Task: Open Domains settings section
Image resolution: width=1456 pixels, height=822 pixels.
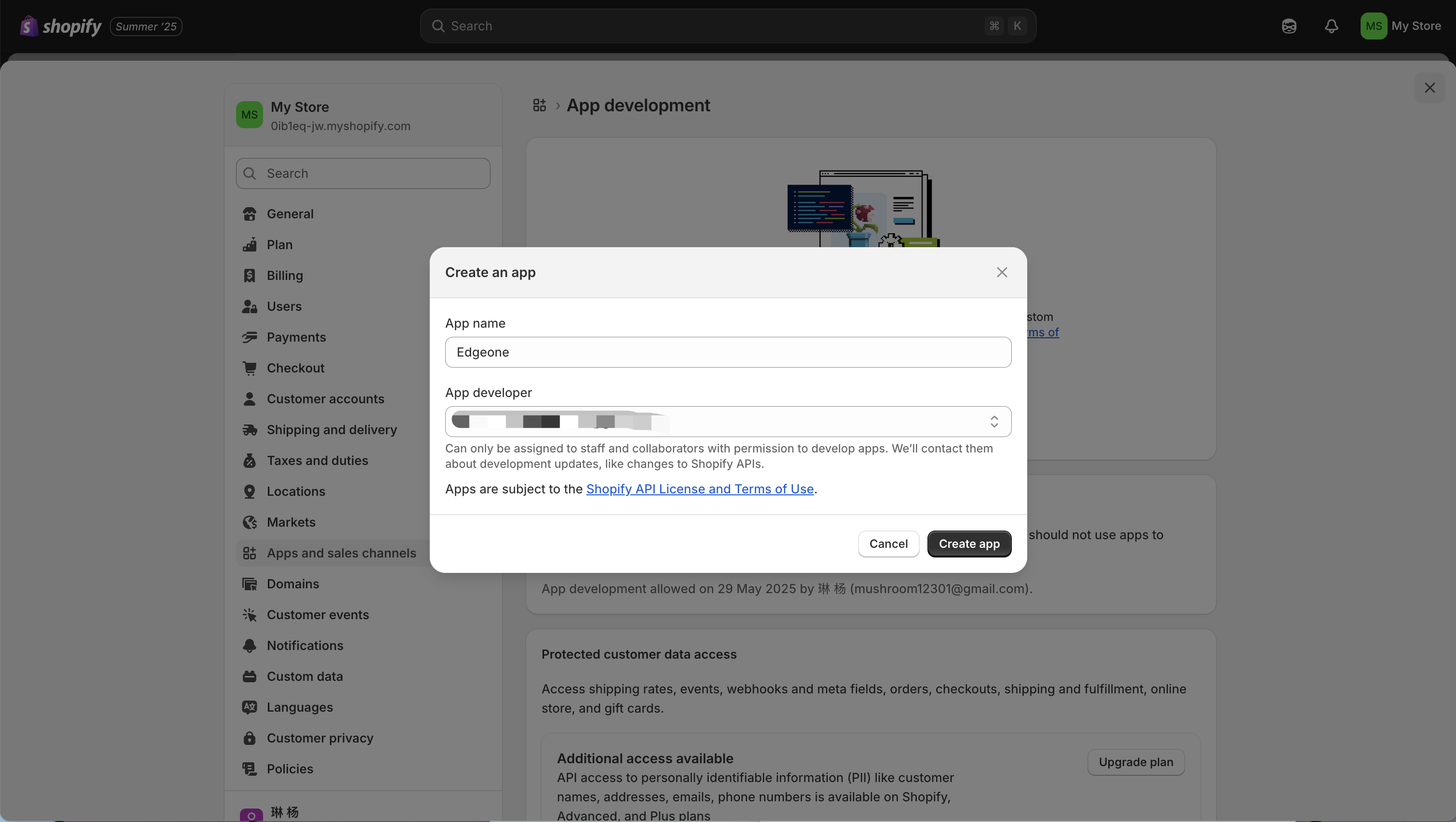Action: pos(293,583)
